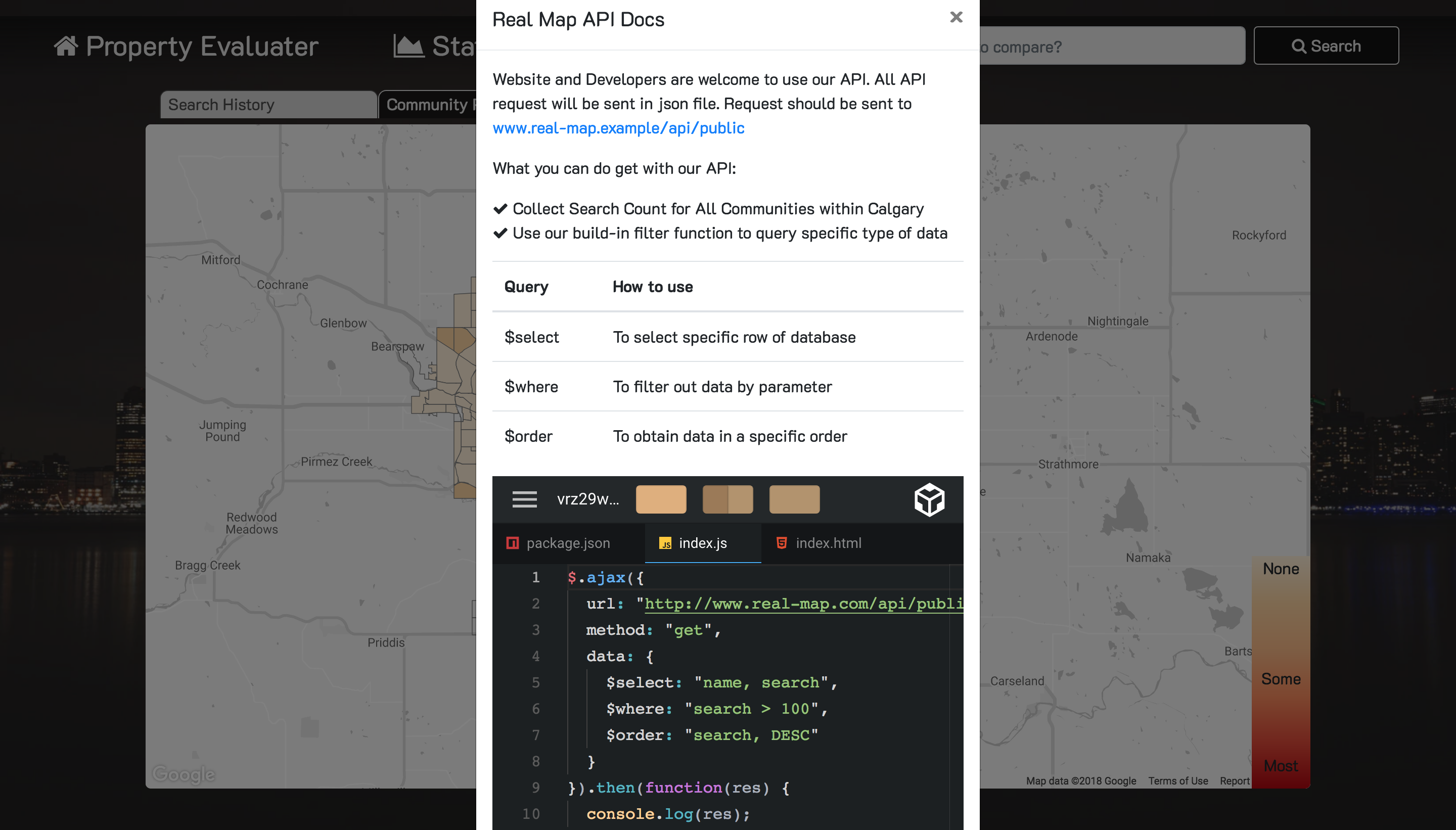Click line number 5 in code gutter
The image size is (1456, 830).
click(x=535, y=682)
